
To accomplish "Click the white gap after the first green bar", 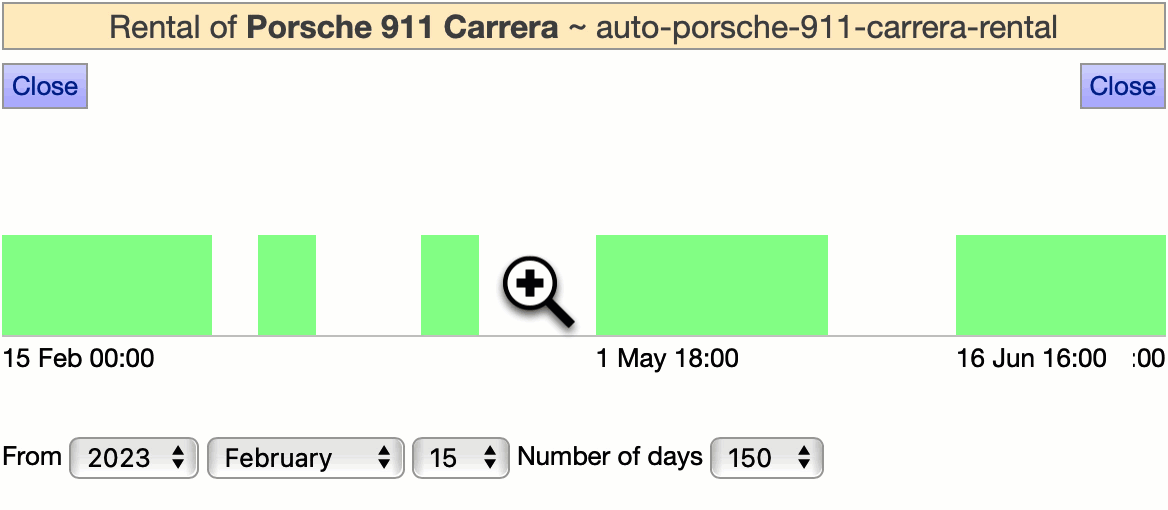I will click(235, 285).
